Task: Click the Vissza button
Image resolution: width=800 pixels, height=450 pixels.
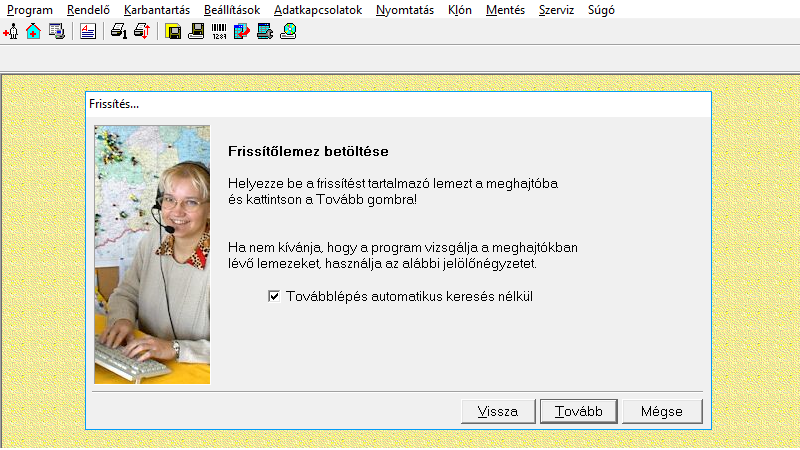Action: (x=498, y=411)
